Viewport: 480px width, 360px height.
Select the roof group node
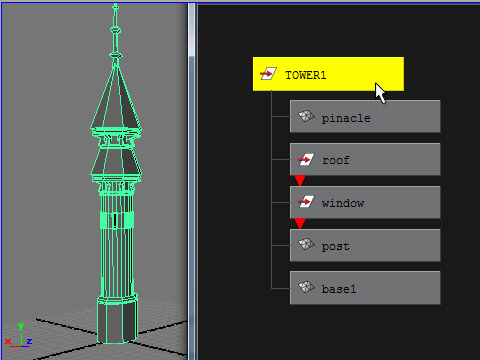coord(365,159)
